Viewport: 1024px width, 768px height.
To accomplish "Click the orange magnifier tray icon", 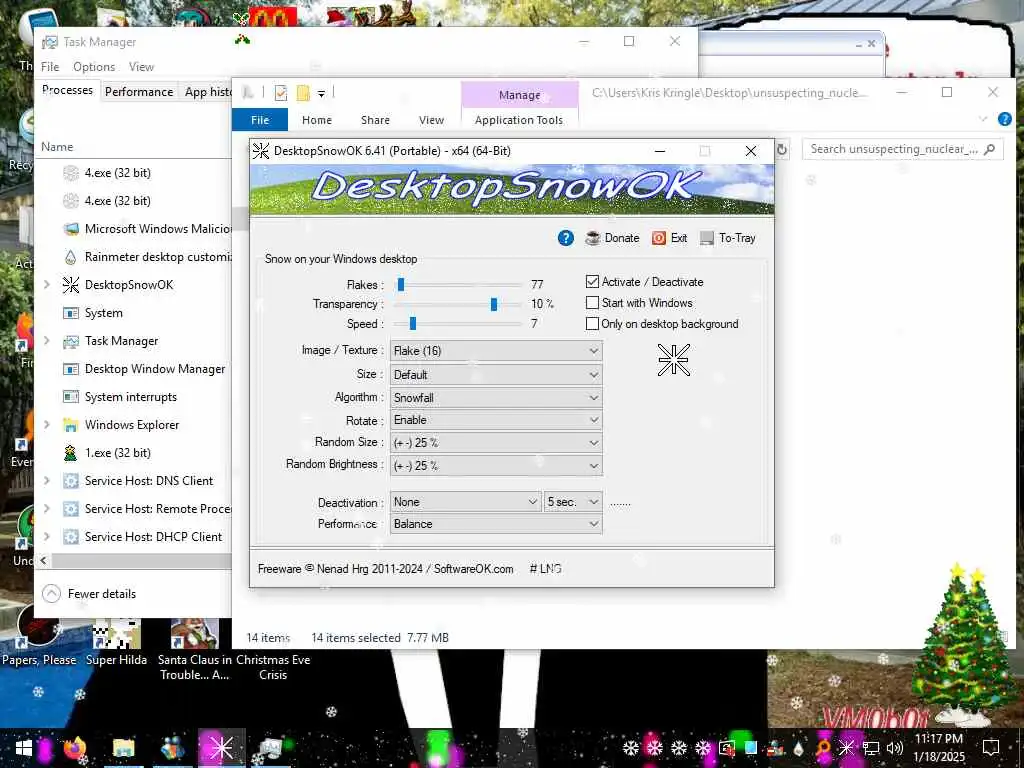I will [x=823, y=748].
